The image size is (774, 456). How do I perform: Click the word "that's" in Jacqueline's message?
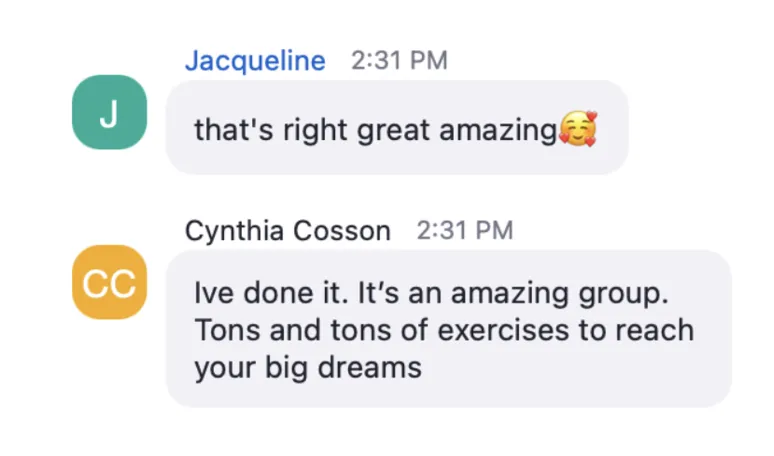click(x=234, y=130)
